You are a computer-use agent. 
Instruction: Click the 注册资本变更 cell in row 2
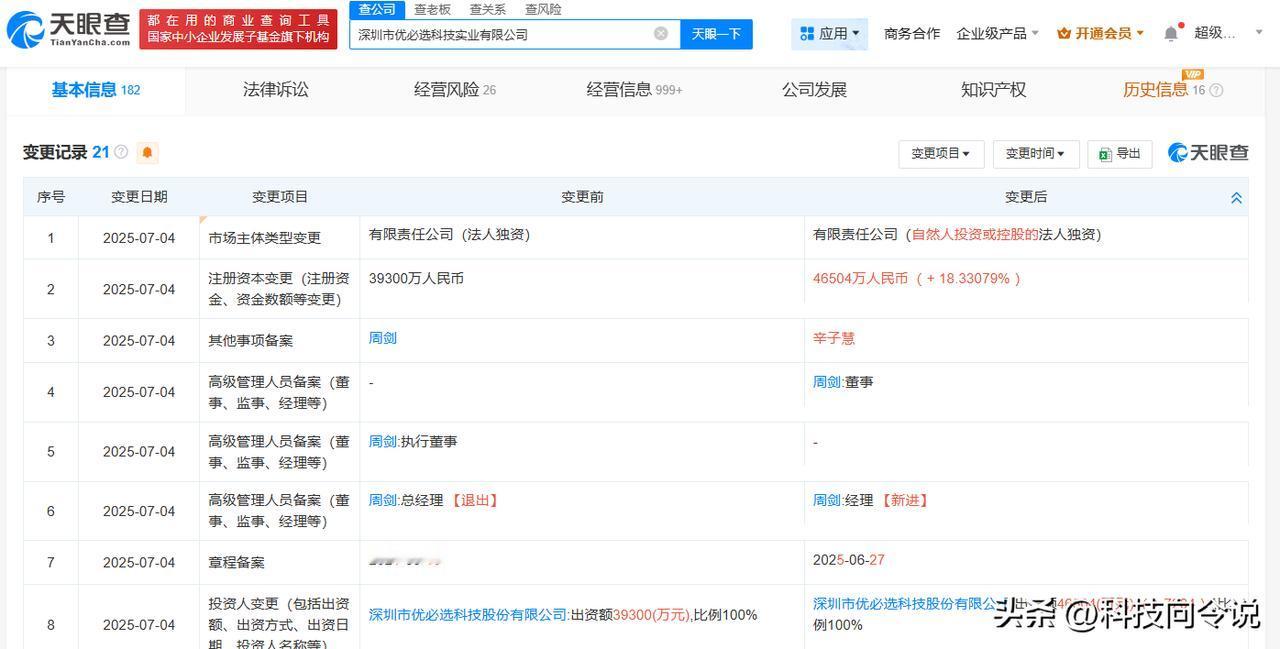click(x=279, y=289)
